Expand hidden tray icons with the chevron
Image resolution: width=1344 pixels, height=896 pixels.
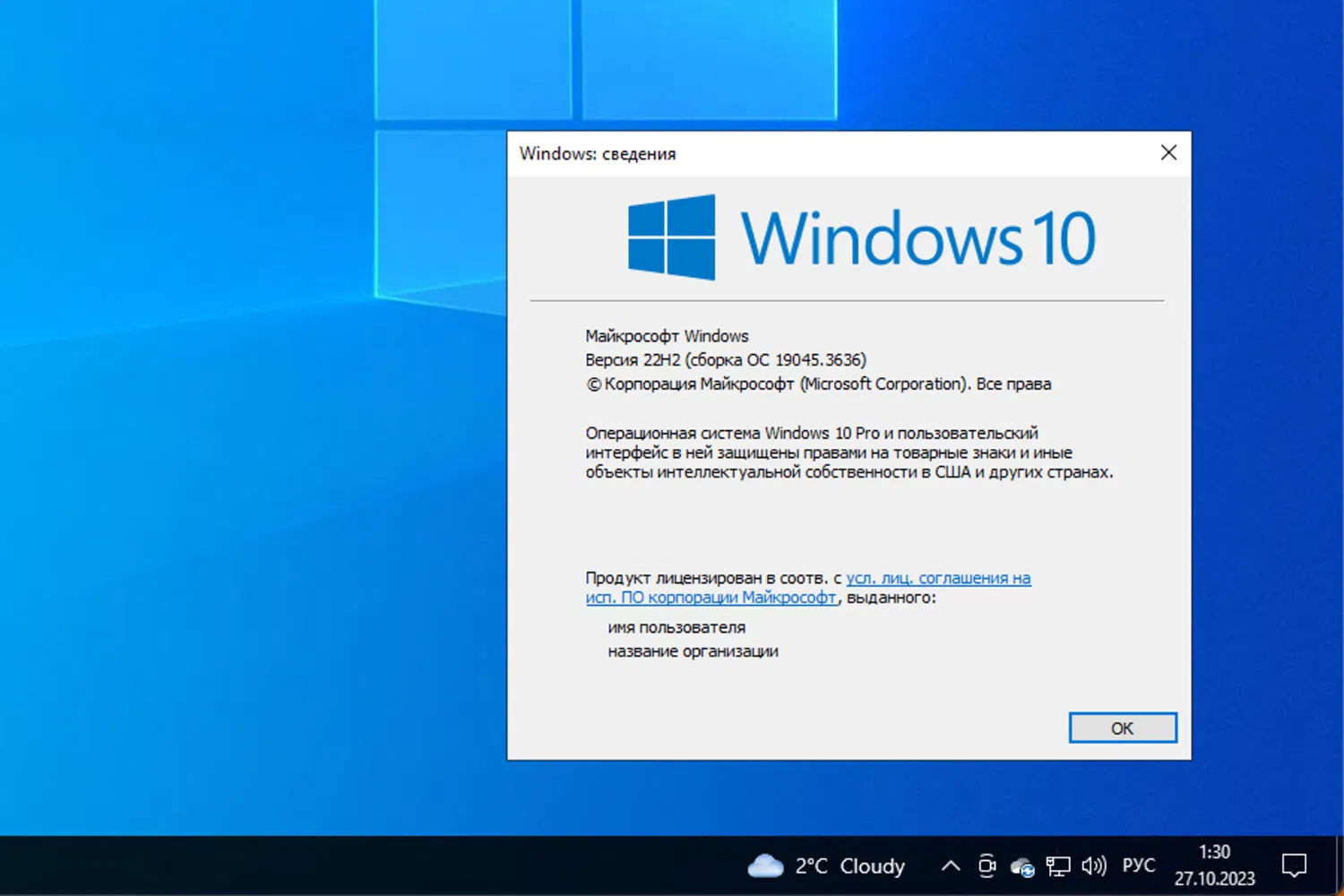(x=951, y=866)
